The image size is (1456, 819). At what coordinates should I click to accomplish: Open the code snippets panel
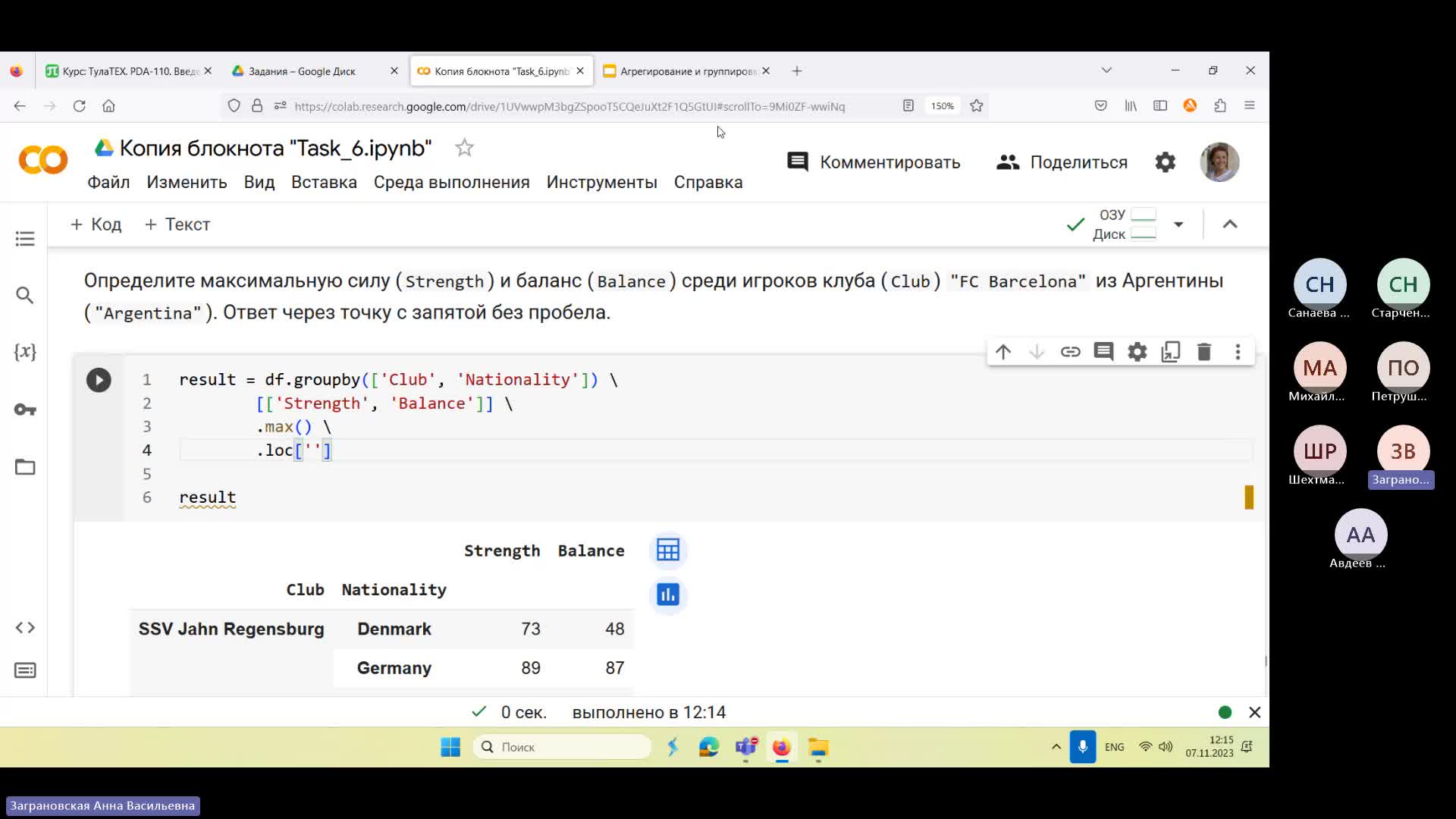tap(25, 628)
